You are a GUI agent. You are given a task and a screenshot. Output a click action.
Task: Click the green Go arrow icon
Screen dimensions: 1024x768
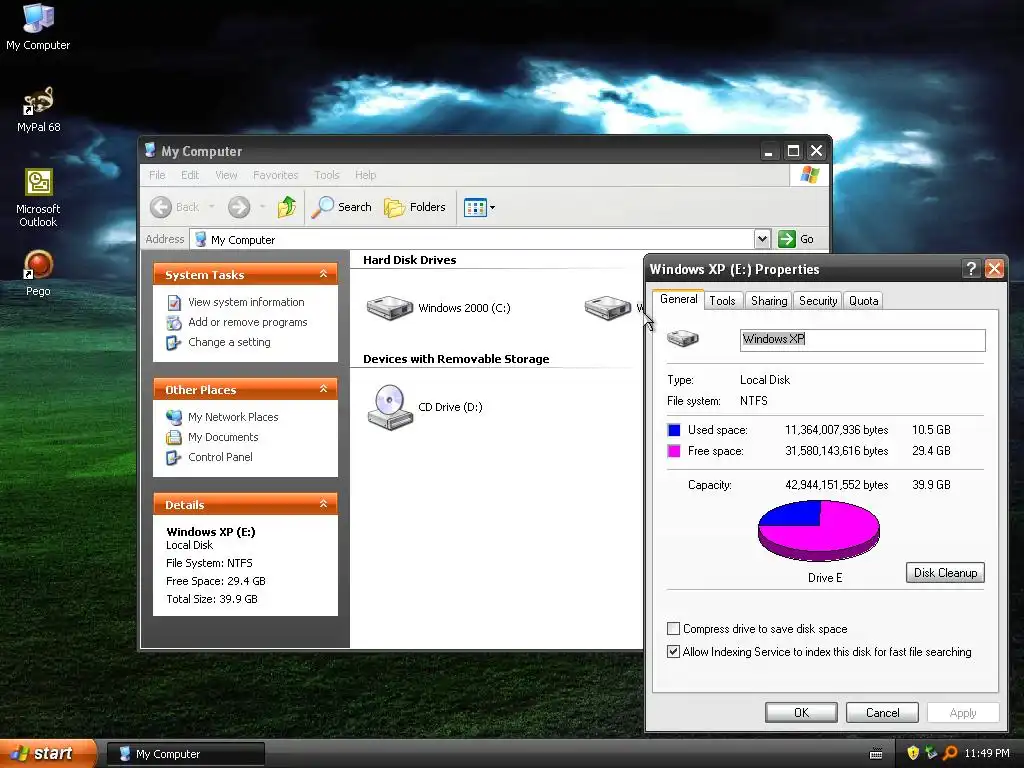coord(786,239)
